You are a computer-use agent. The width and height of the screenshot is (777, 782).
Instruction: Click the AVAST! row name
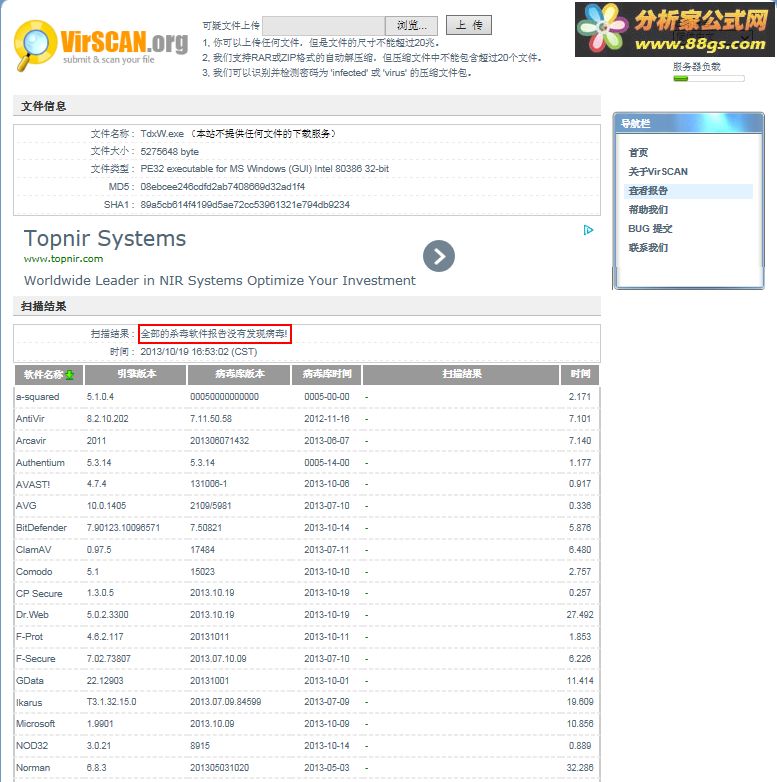33,484
